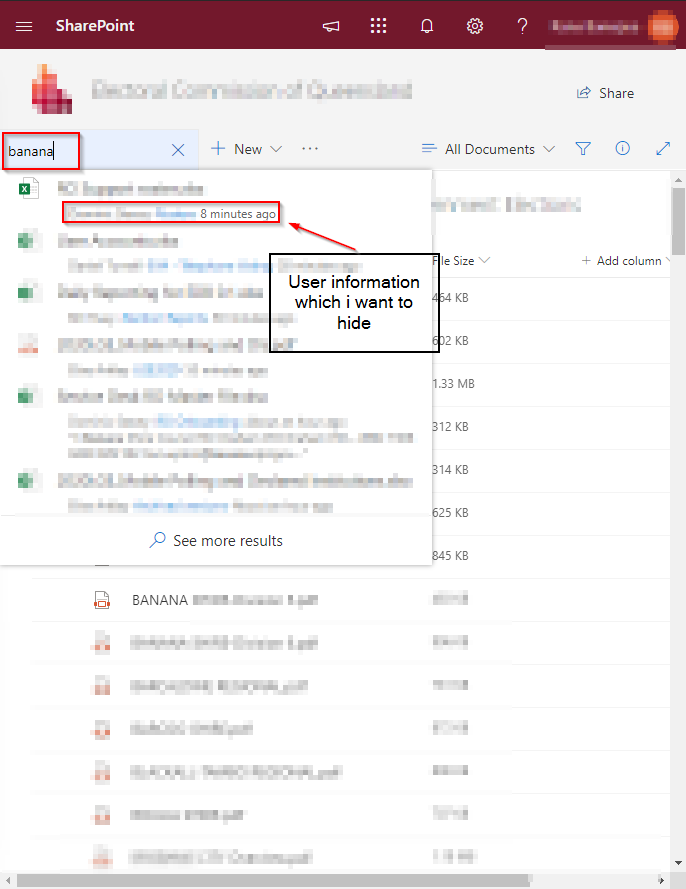Image resolution: width=686 pixels, height=889 pixels.
Task: Open the megaphone announcements icon
Action: coord(331,26)
